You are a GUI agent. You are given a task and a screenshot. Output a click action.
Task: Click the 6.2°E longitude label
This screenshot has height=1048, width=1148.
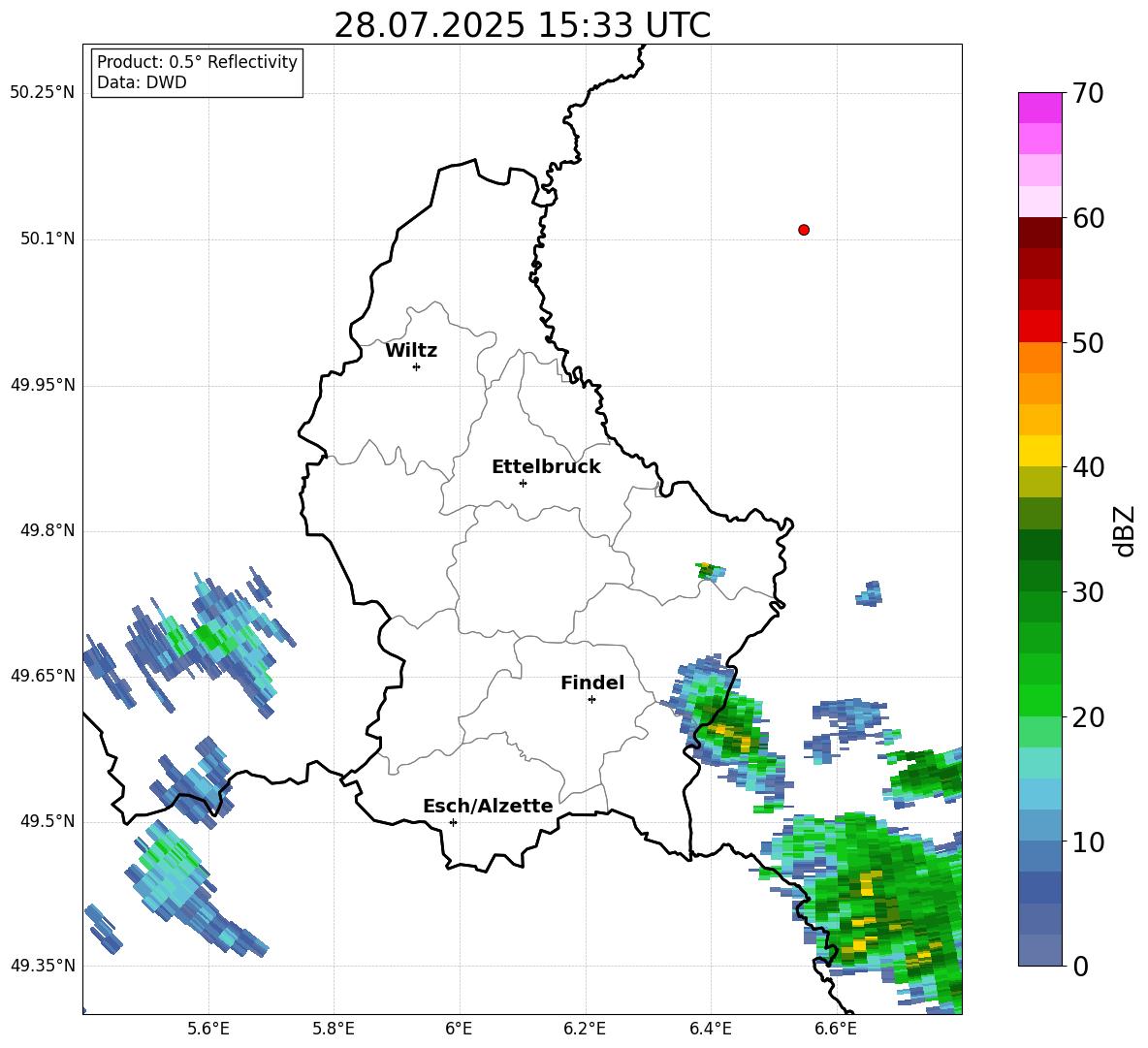point(585,1029)
